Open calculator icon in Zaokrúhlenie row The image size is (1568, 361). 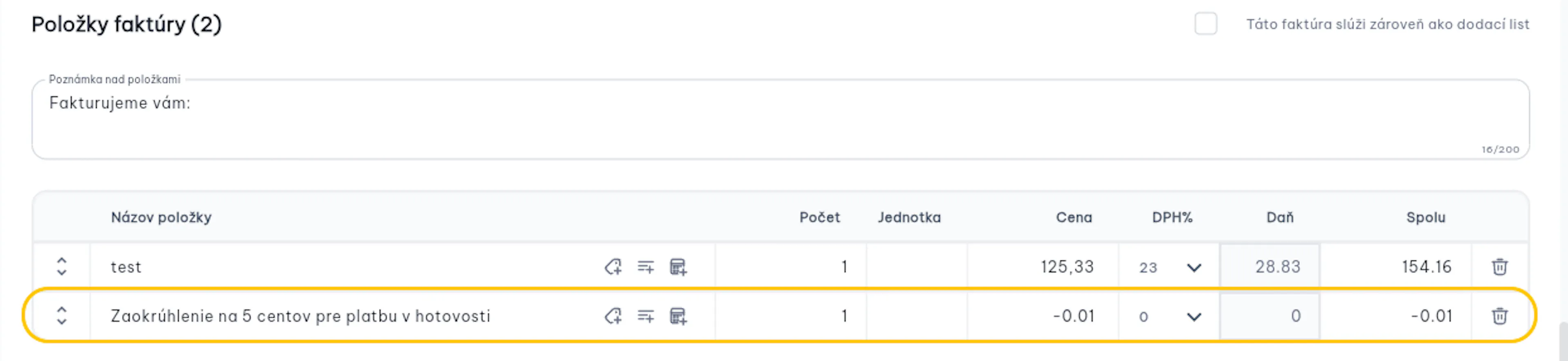(x=678, y=316)
